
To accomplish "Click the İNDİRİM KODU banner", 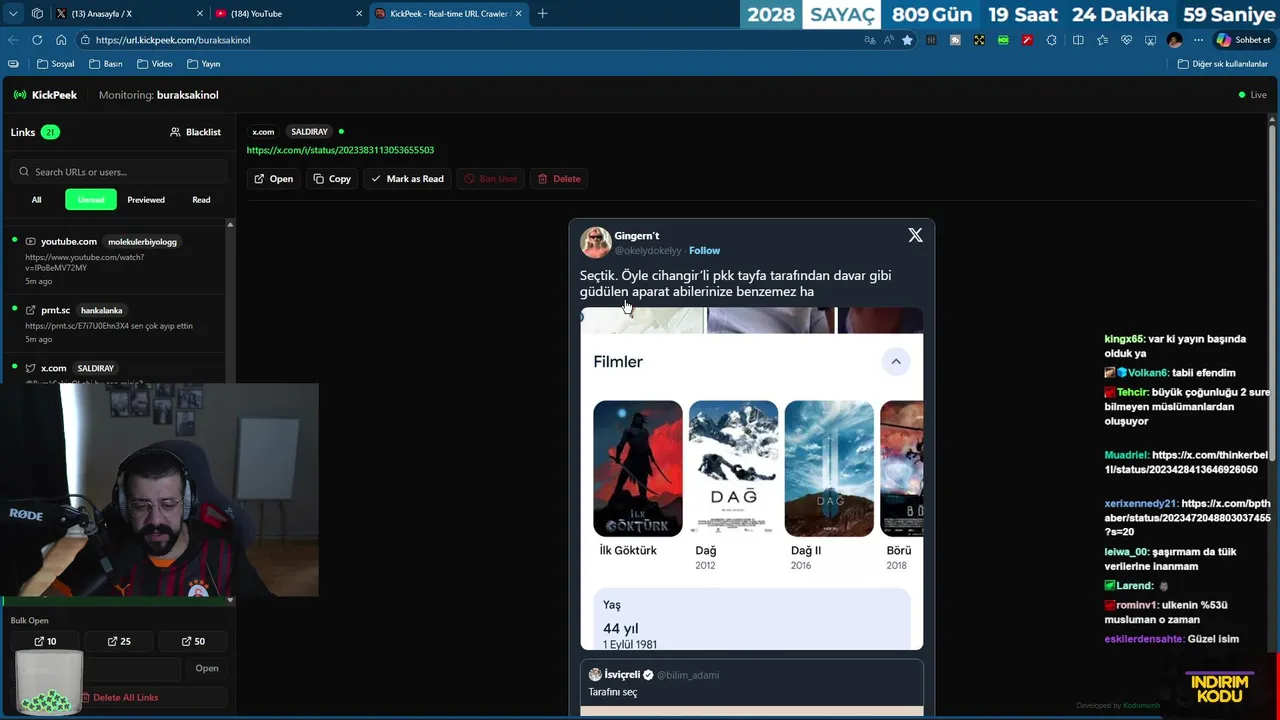I will point(1220,688).
